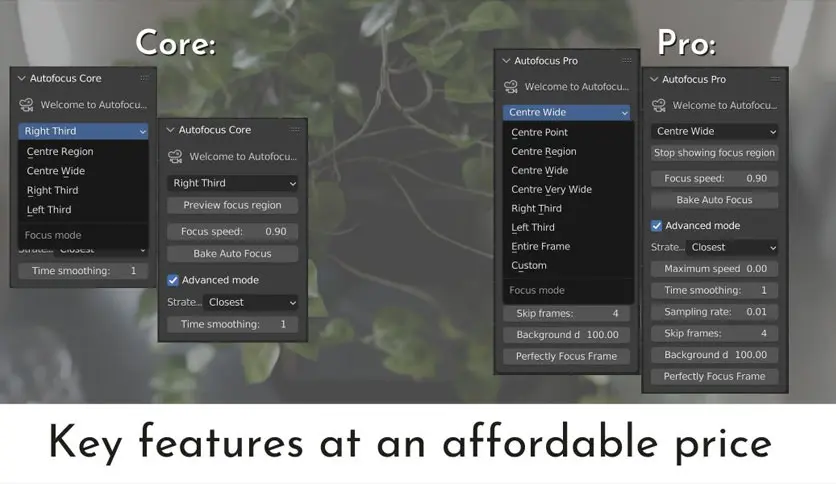Click drag handle dots of second Autofocus Core panel
Viewport: 836px width, 484px height.
pyautogui.click(x=294, y=130)
